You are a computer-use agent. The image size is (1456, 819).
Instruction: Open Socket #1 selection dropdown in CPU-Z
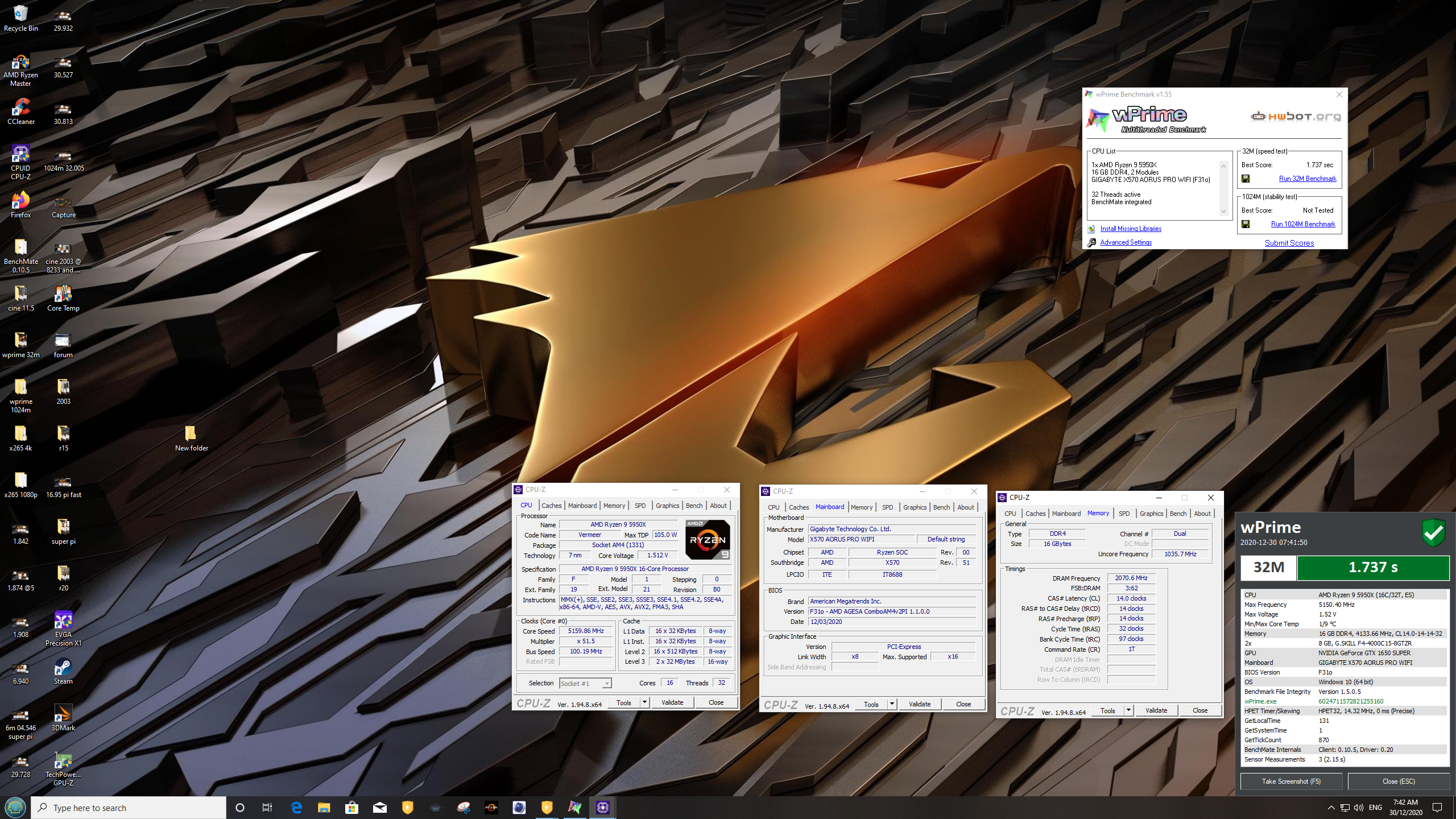point(585,683)
